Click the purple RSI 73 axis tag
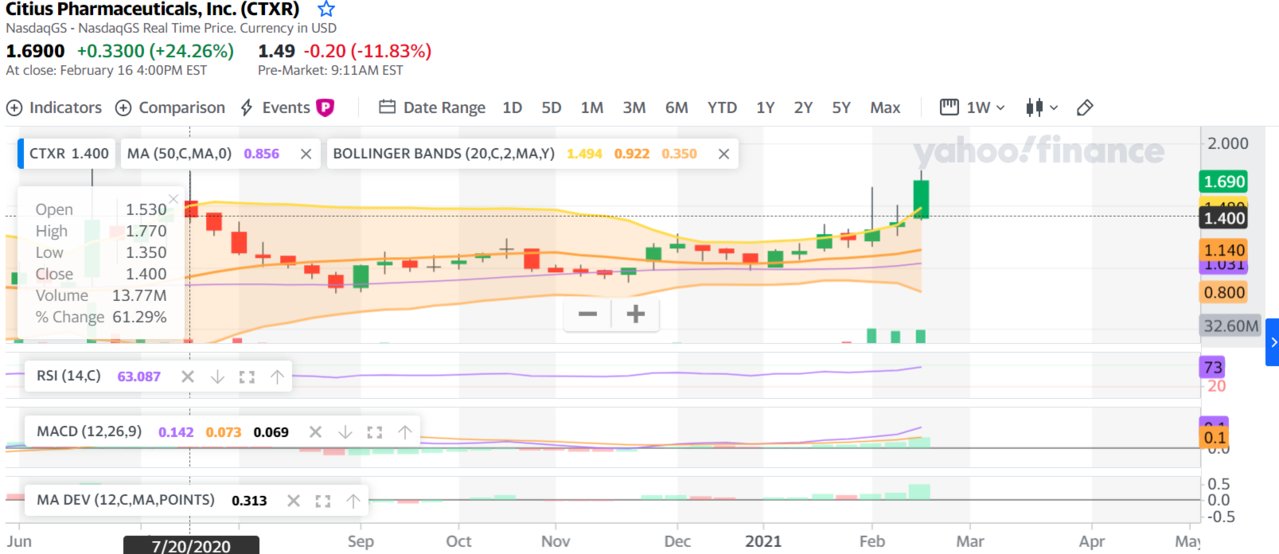Image resolution: width=1279 pixels, height=554 pixels. tap(1212, 368)
